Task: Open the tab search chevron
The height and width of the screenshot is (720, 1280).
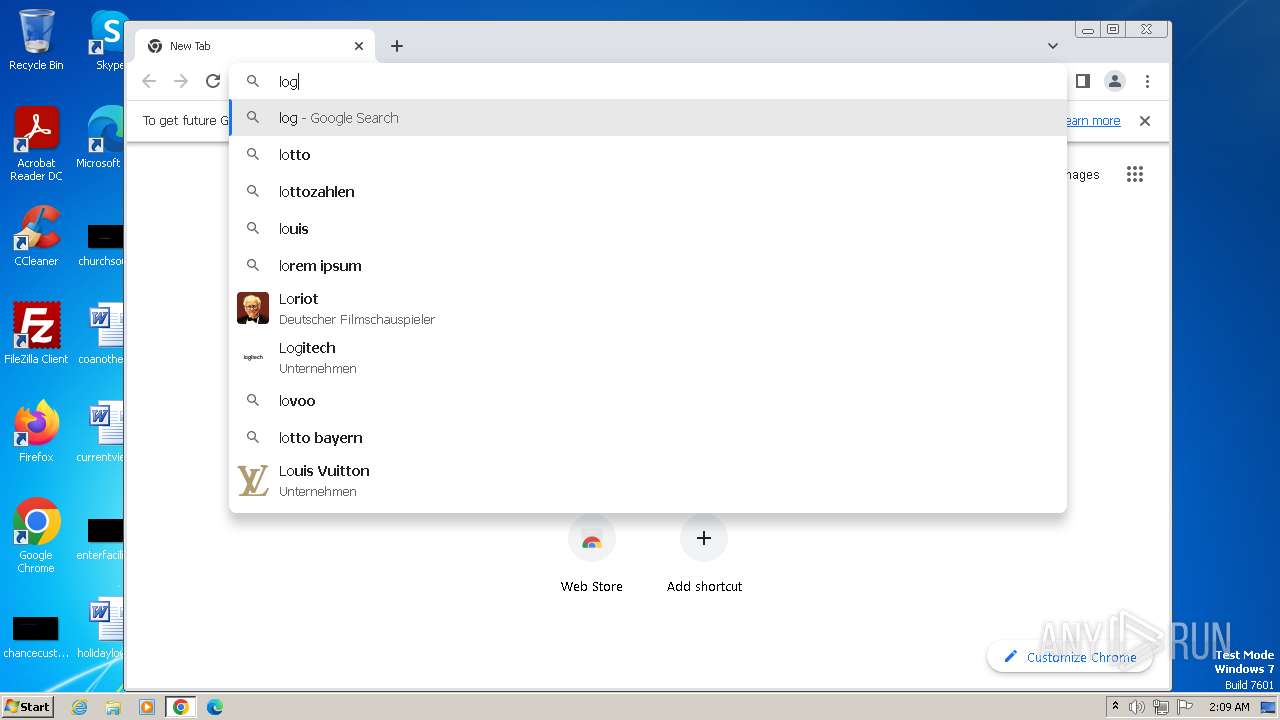Action: (x=1053, y=46)
